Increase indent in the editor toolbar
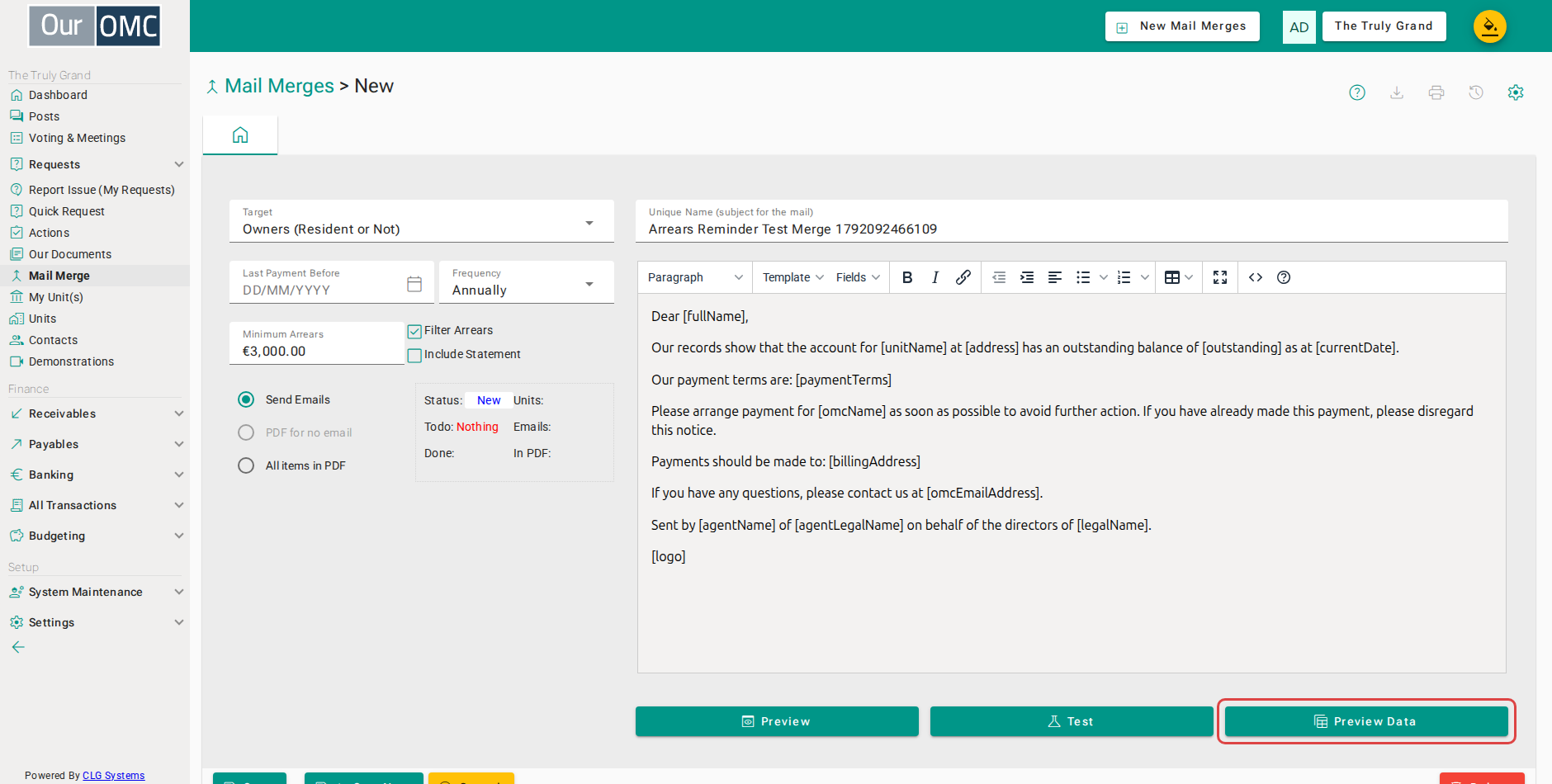1552x784 pixels. 1027,277
